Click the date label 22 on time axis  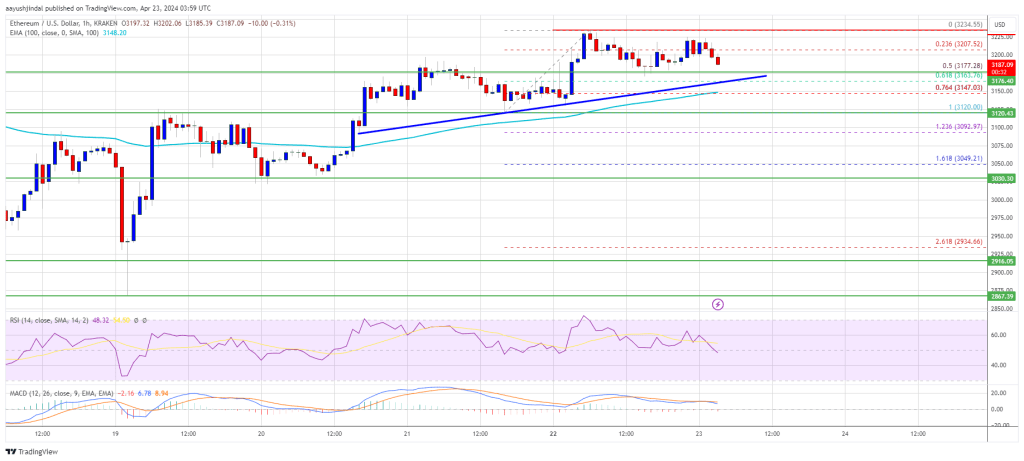click(x=553, y=433)
